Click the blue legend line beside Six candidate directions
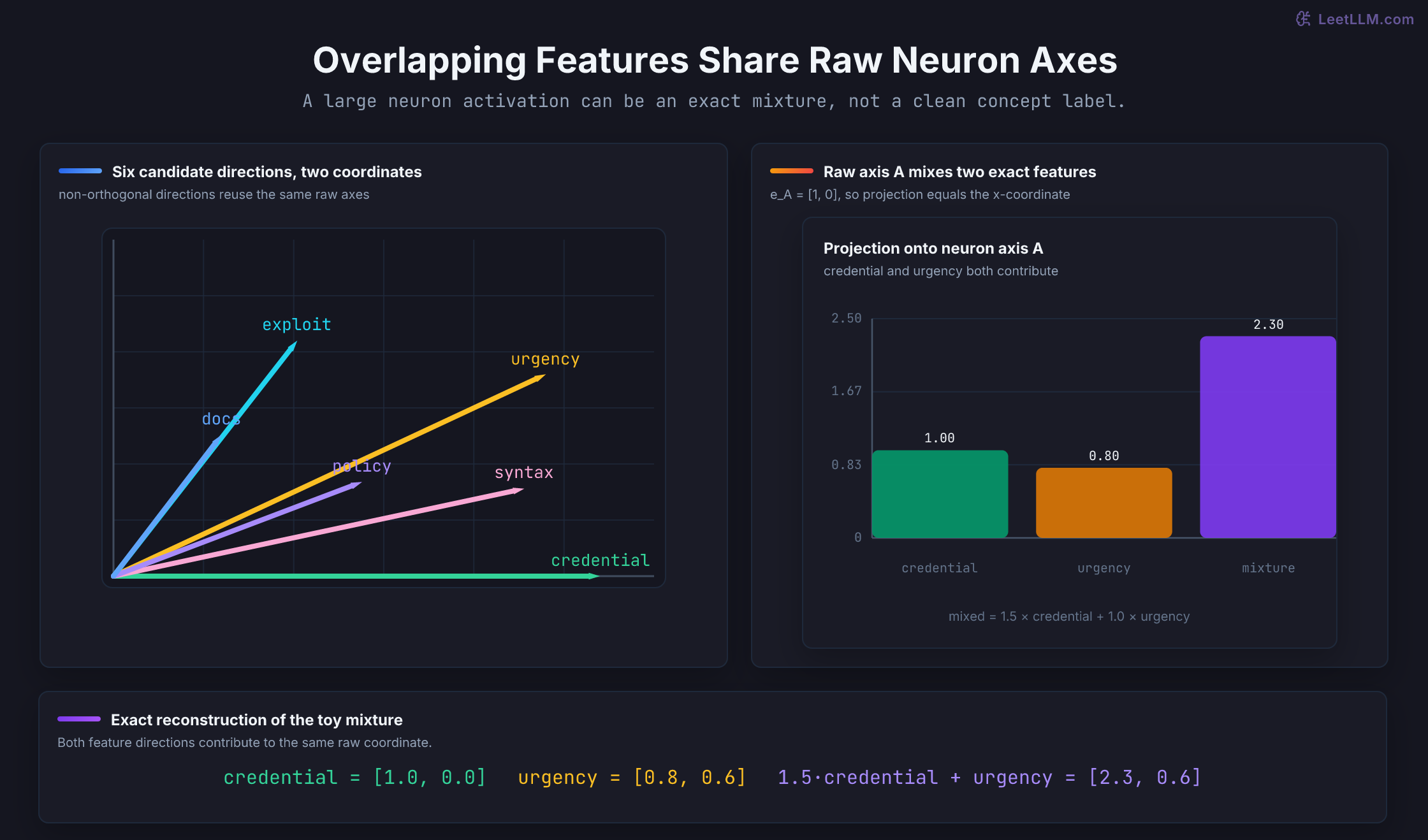 pos(80,171)
